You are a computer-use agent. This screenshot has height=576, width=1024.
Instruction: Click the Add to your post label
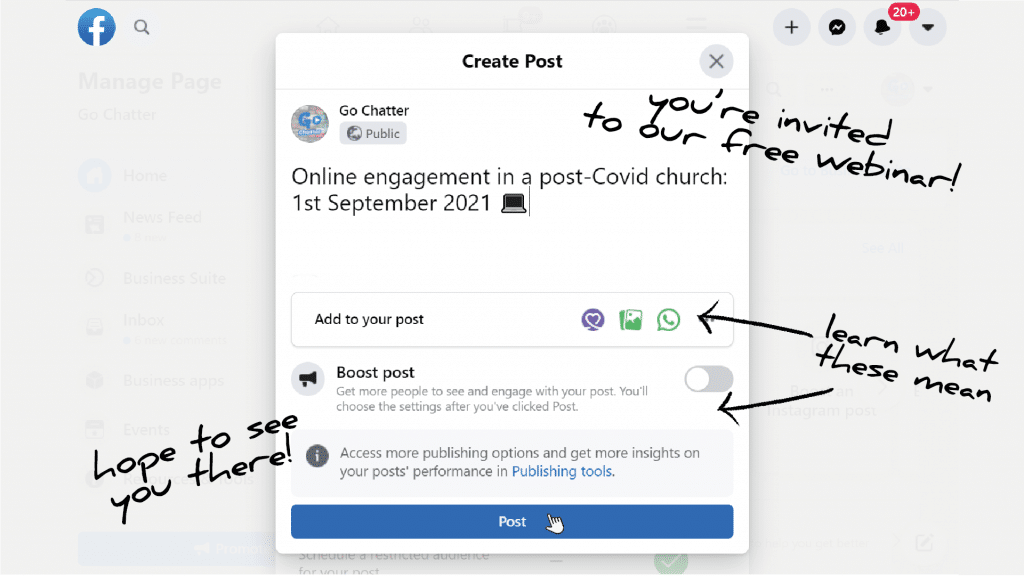[369, 319]
